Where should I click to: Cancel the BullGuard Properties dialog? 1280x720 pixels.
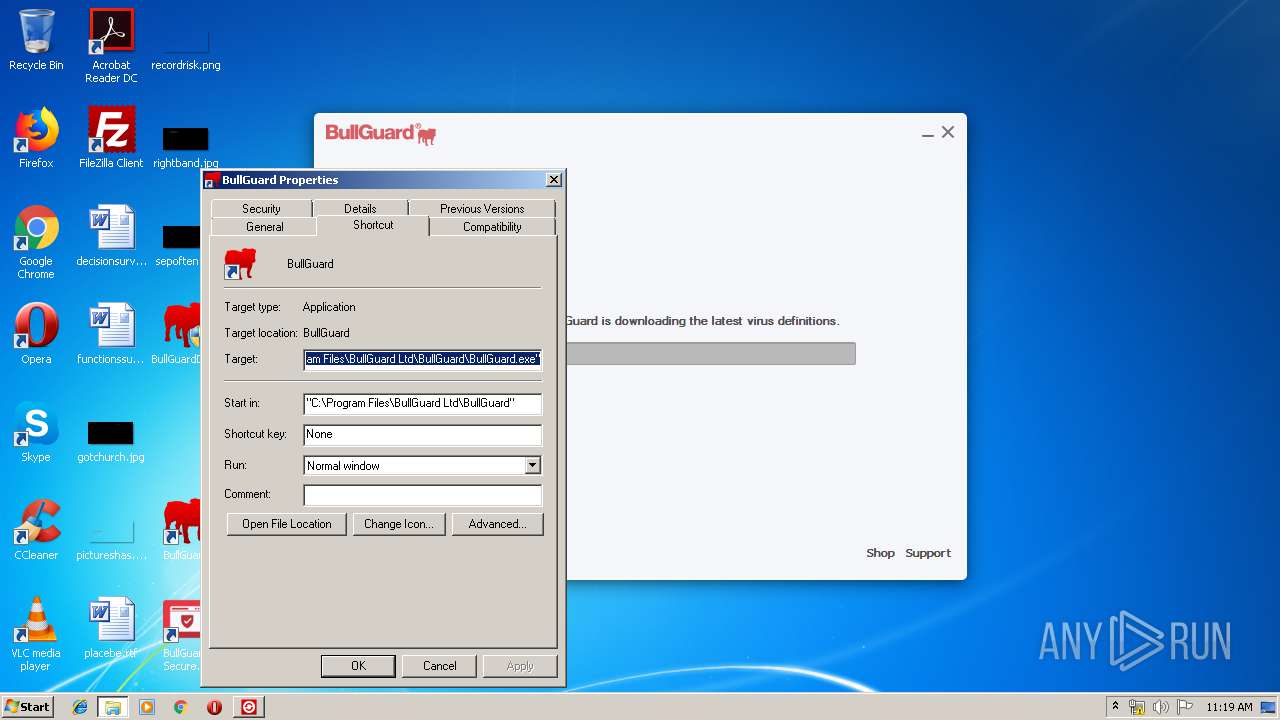(x=440, y=666)
